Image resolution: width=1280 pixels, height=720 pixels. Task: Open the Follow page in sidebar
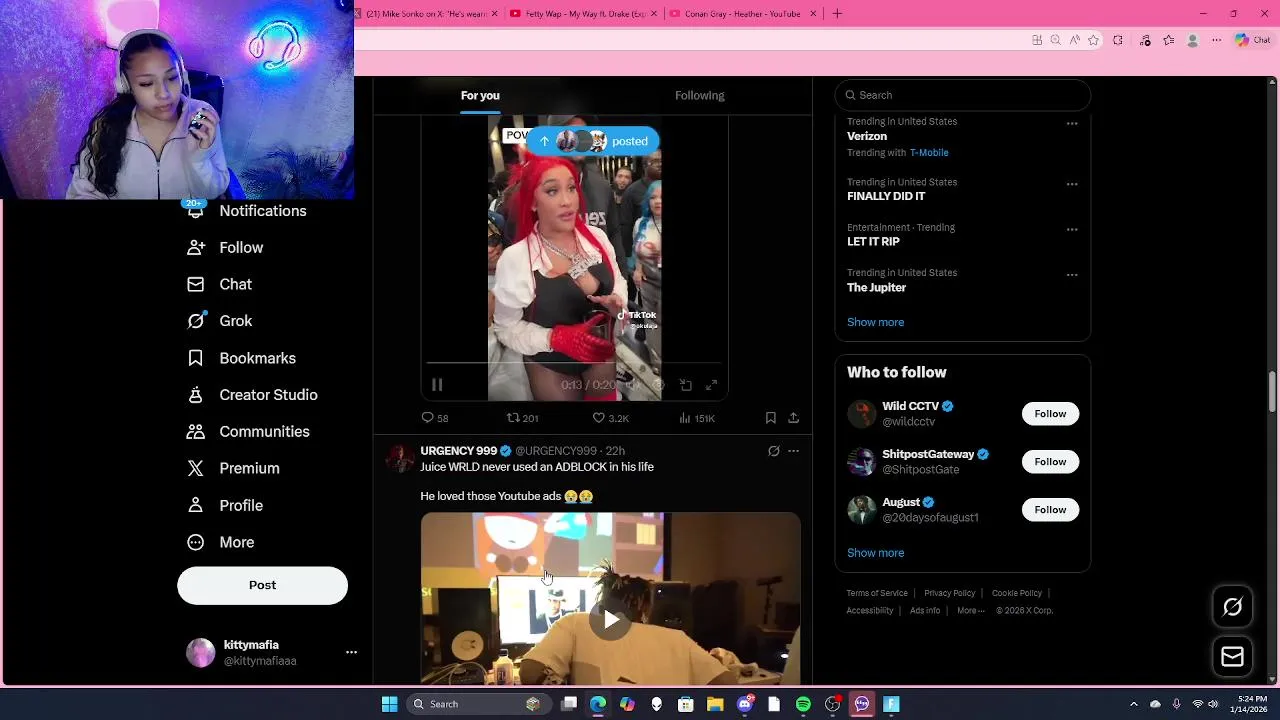[225, 248]
